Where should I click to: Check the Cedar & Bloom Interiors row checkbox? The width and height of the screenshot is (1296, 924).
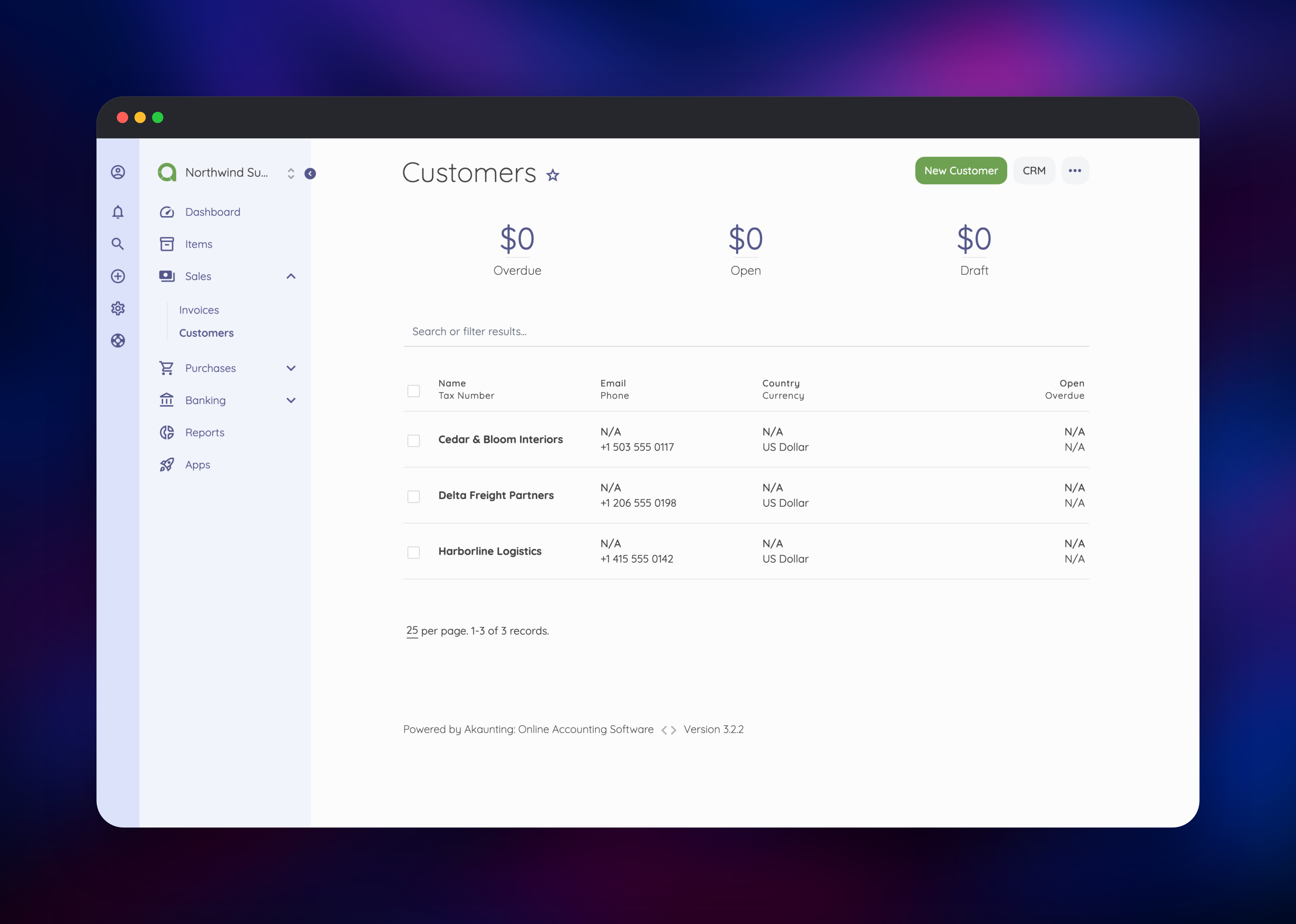pos(414,441)
